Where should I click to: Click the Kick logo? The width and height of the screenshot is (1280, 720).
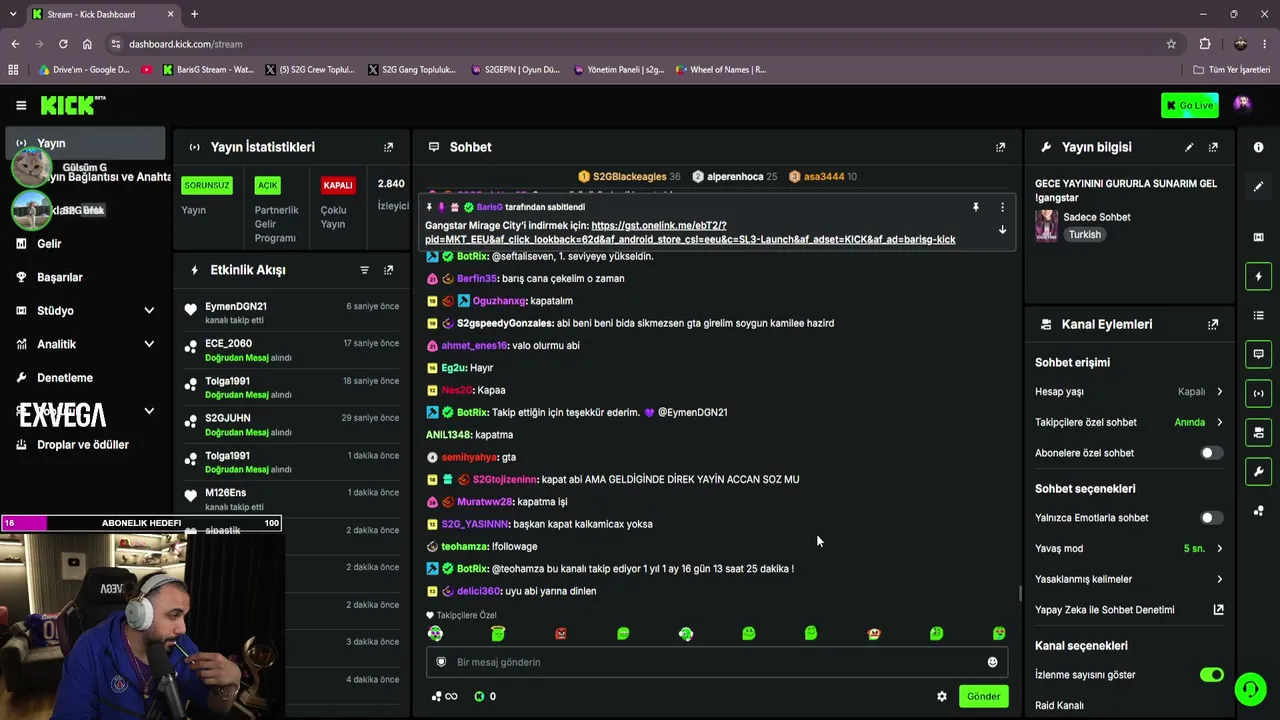72,105
